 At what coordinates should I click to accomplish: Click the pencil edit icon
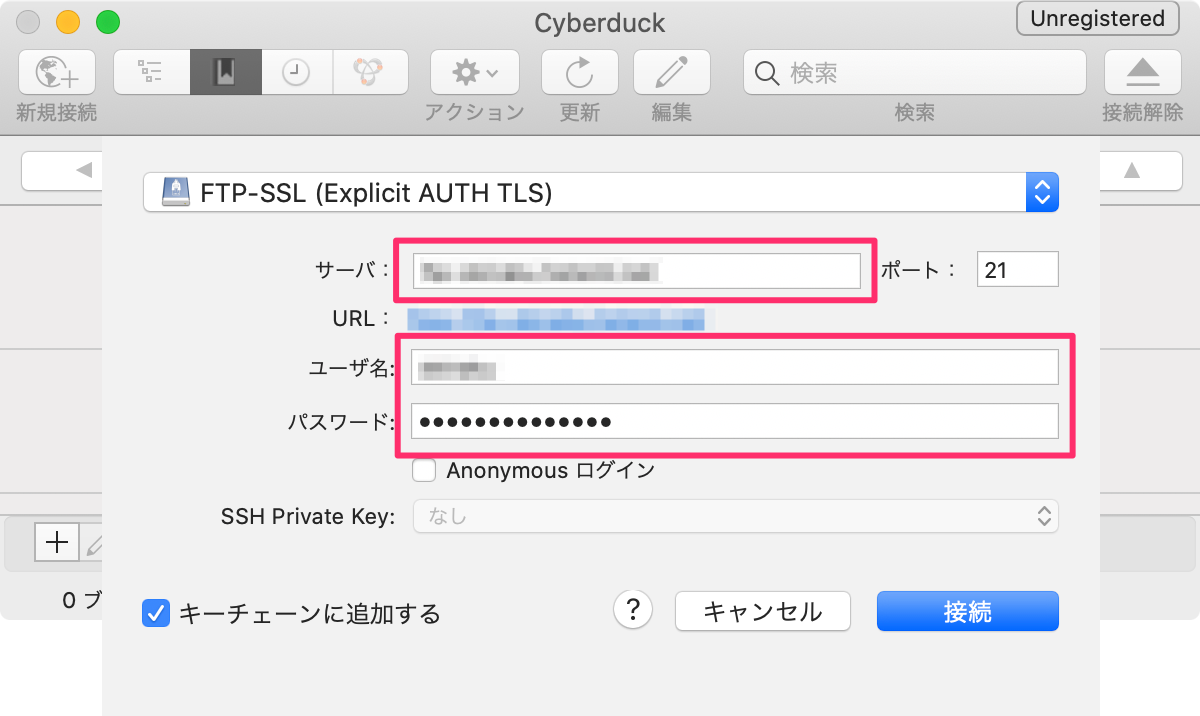point(672,72)
